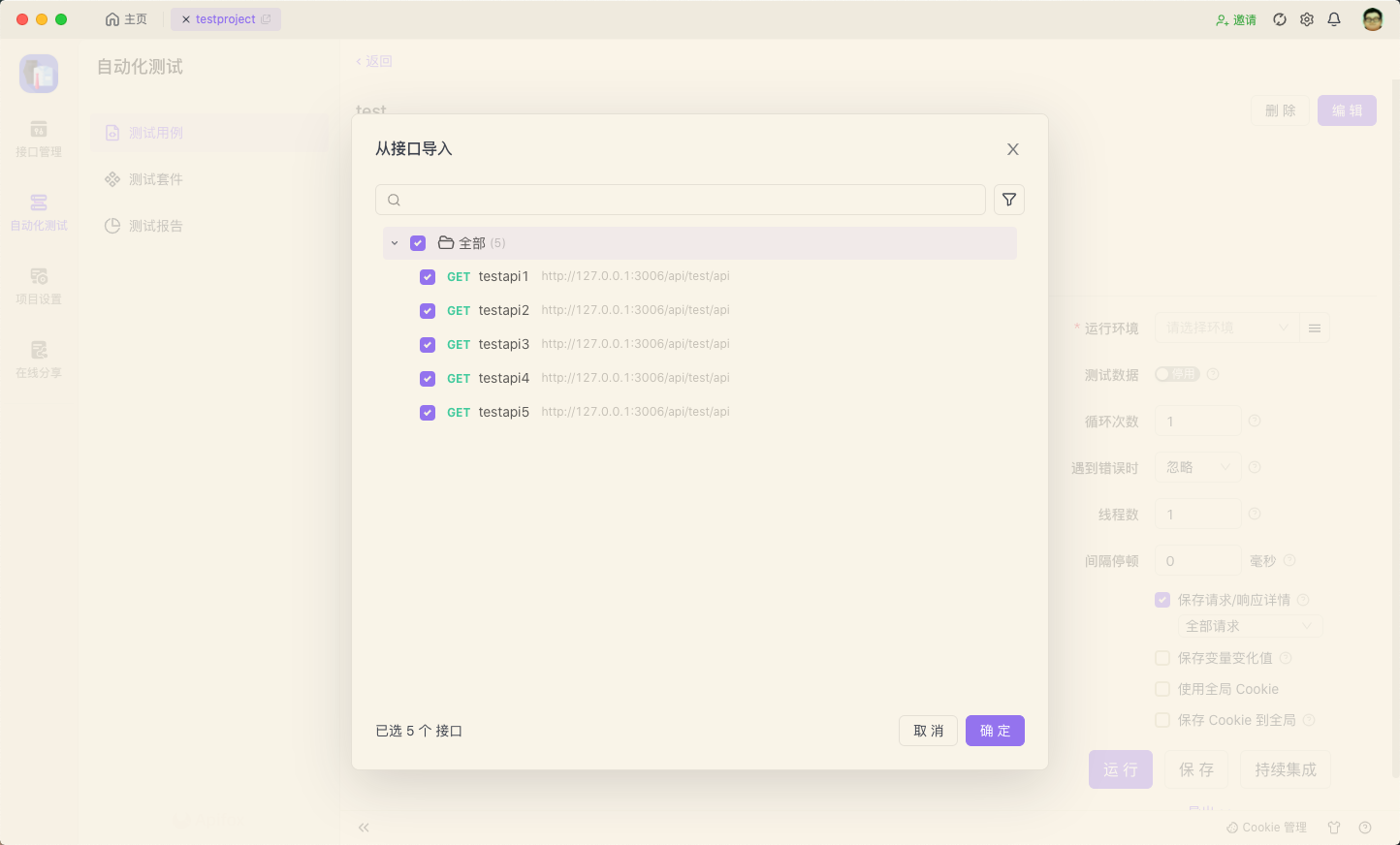The height and width of the screenshot is (845, 1400).
Task: Close the testproject tab
Action: pos(186,19)
